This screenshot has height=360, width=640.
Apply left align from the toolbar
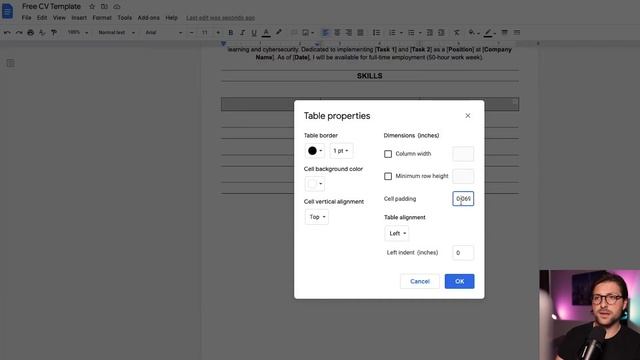click(x=325, y=33)
